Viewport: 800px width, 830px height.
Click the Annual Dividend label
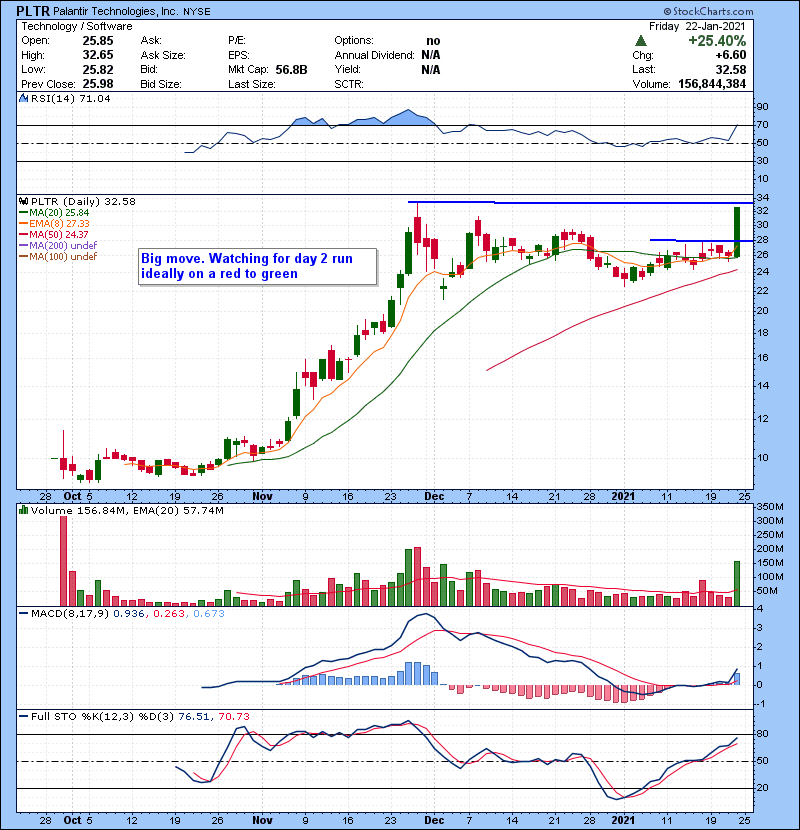click(374, 55)
